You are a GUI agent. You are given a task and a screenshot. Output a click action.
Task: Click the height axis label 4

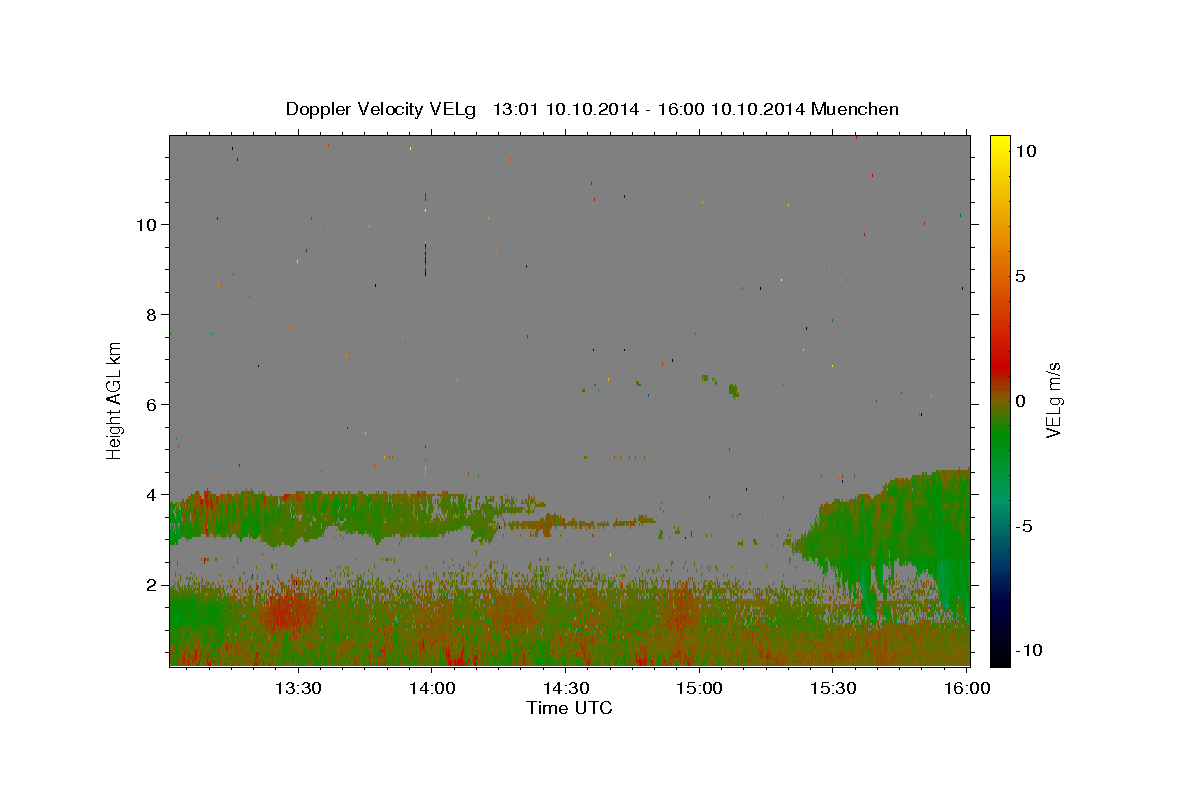[152, 494]
